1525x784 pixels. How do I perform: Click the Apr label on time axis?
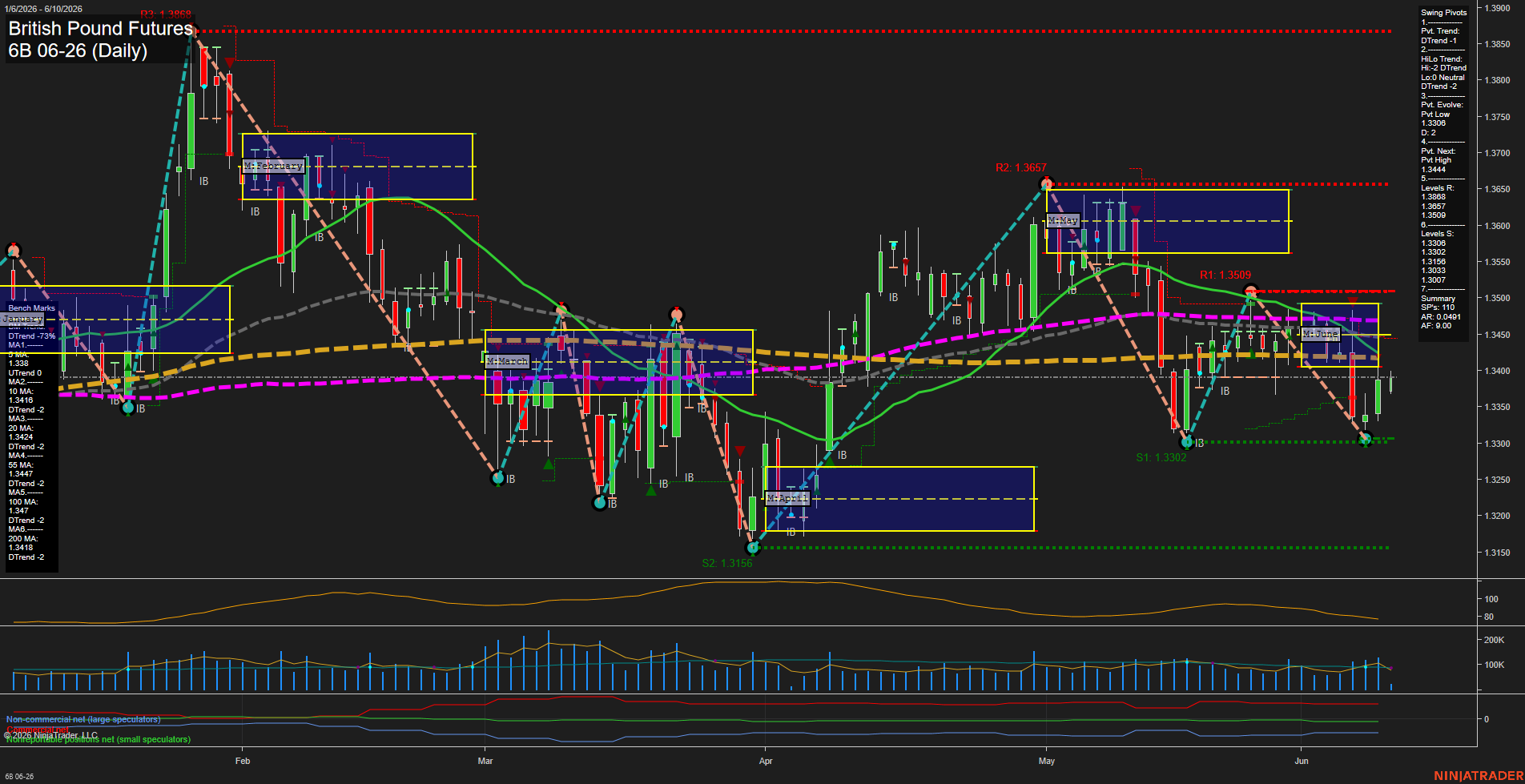[x=766, y=761]
